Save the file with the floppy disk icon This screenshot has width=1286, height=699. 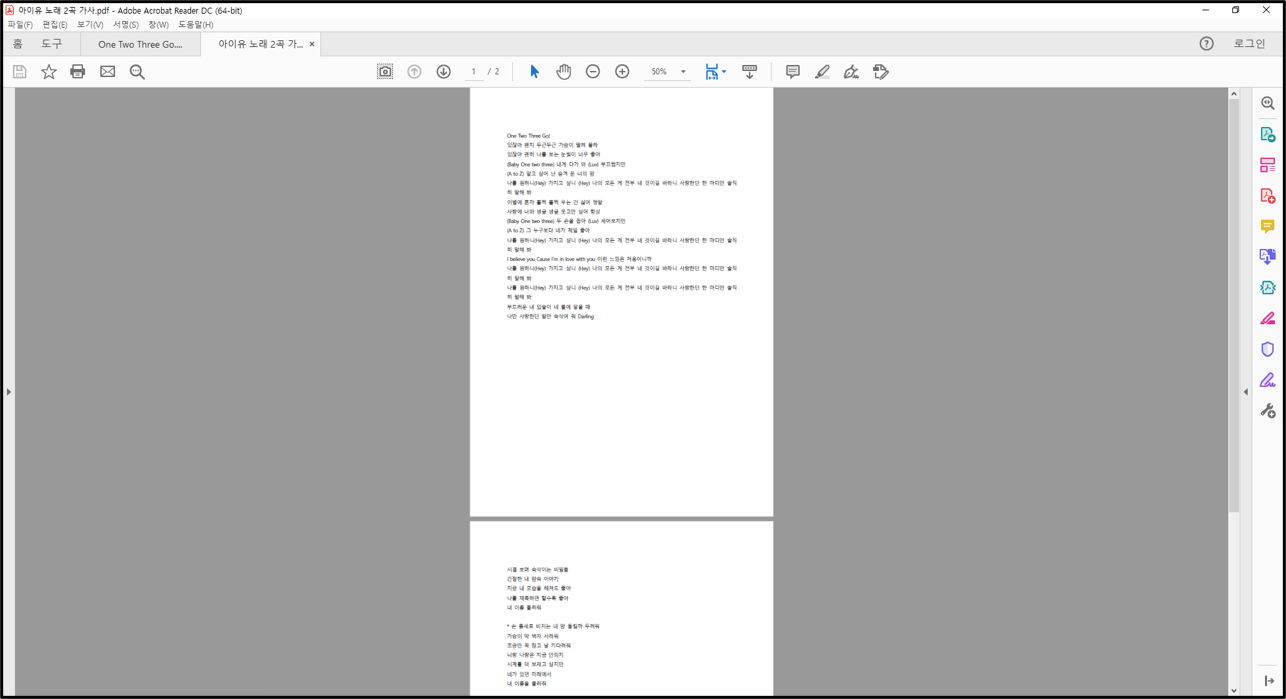point(19,72)
